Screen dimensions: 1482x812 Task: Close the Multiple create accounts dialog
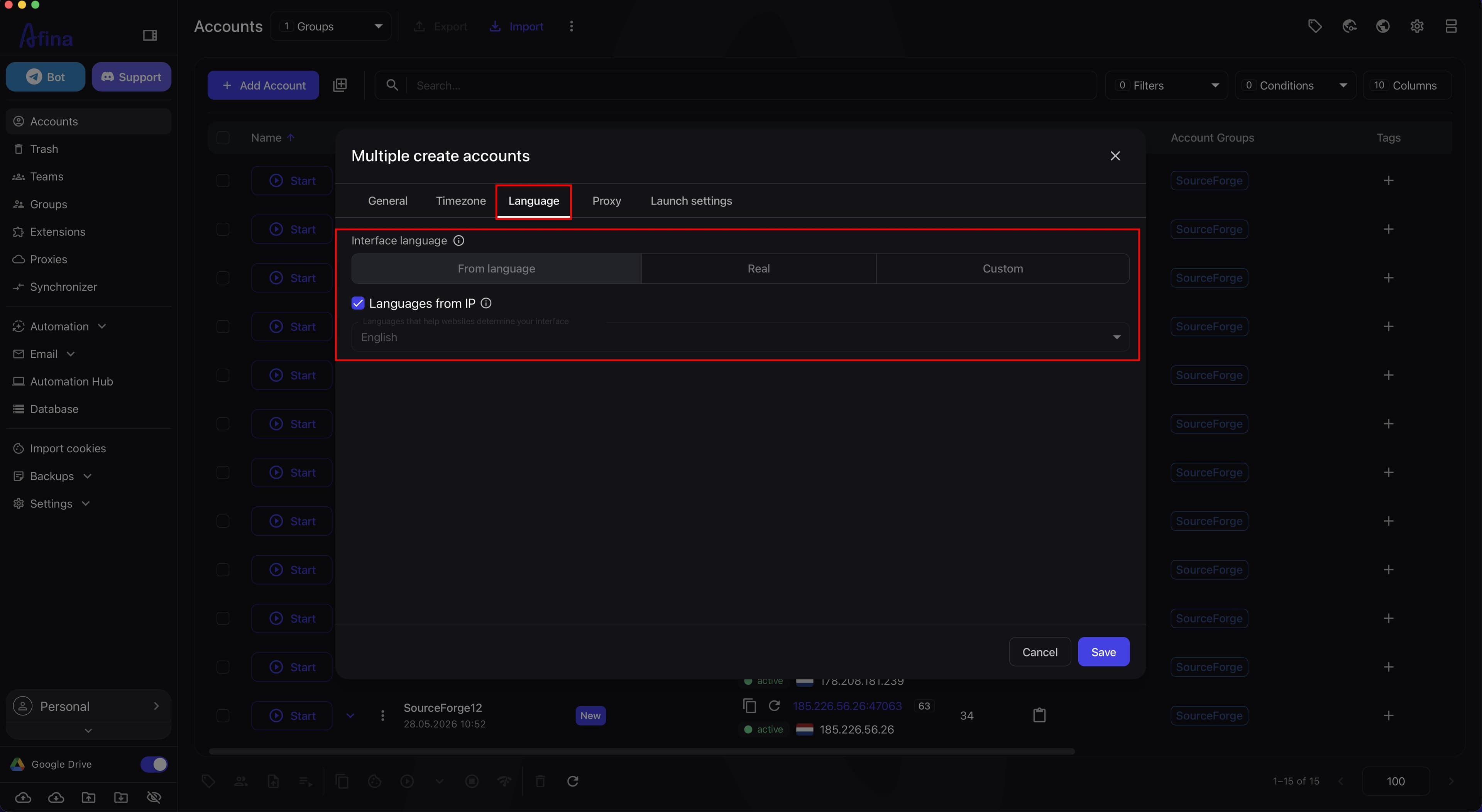(x=1115, y=156)
